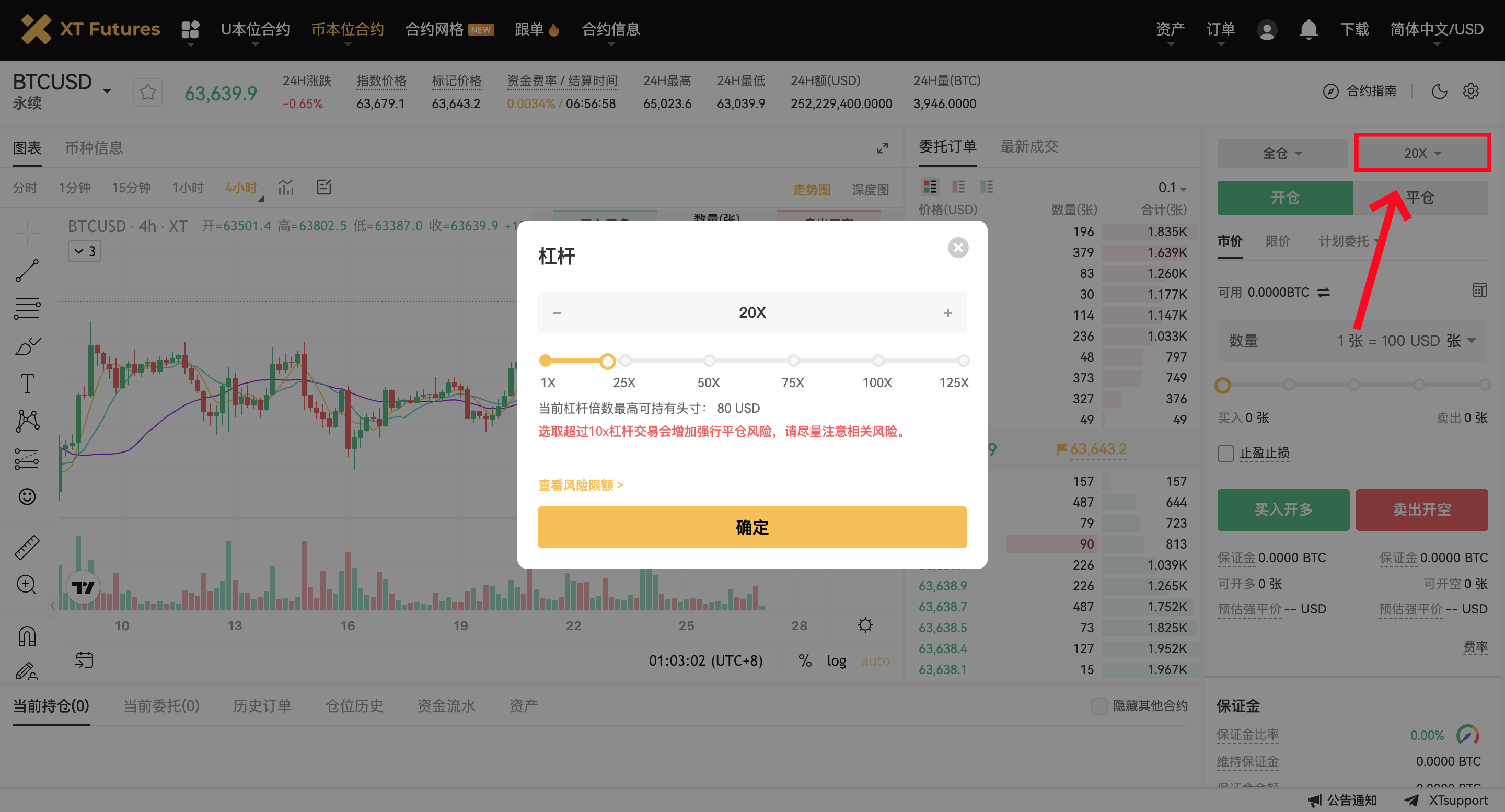Toggle 隐藏其他合约 checkbox
This screenshot has height=812, width=1505.
1098,706
